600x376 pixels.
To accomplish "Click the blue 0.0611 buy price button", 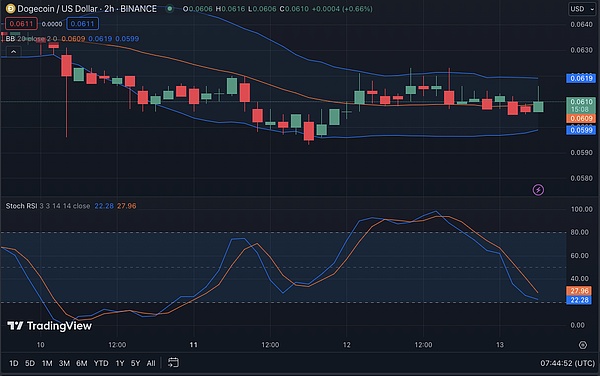I will click(82, 24).
